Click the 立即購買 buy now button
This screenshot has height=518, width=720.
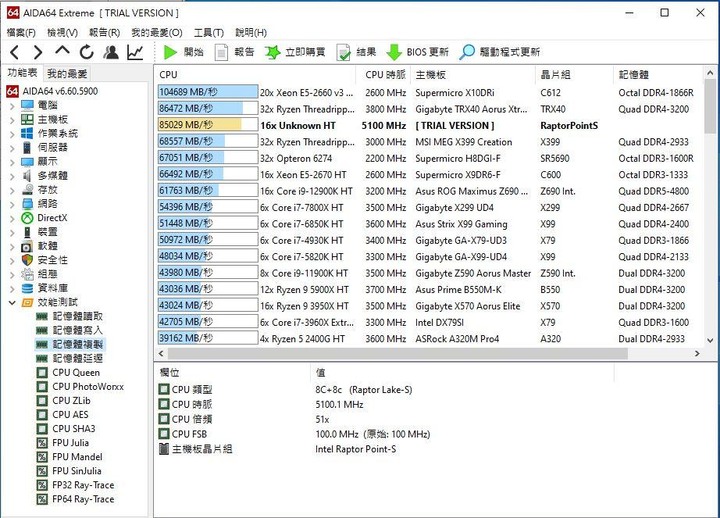click(295, 52)
